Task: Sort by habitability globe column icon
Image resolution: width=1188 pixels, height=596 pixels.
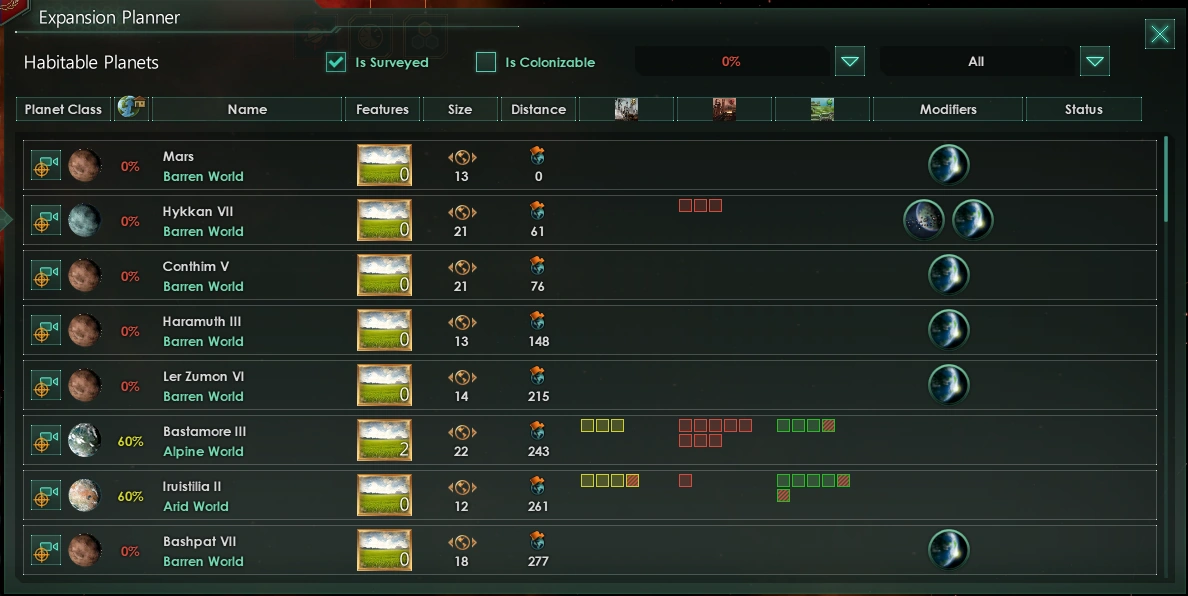Action: (132, 108)
